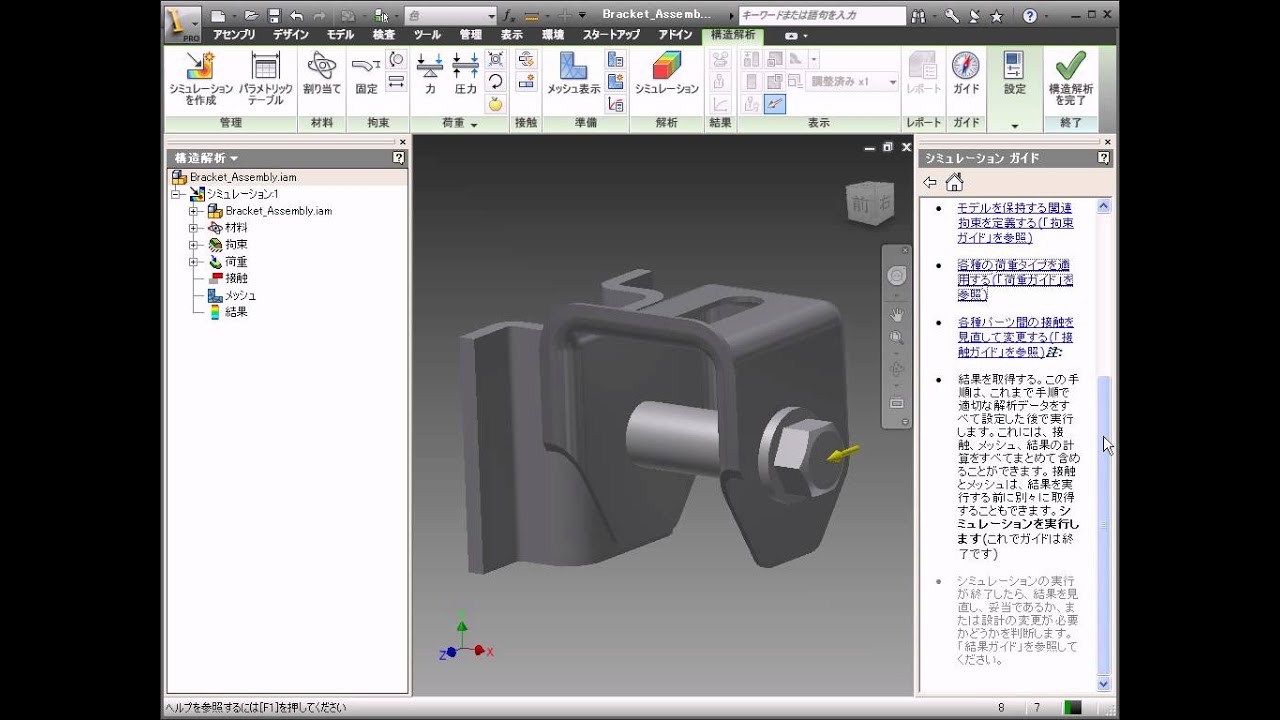Expand the 設定 panel dropdown arrow
The image size is (1280, 720).
click(x=1014, y=125)
